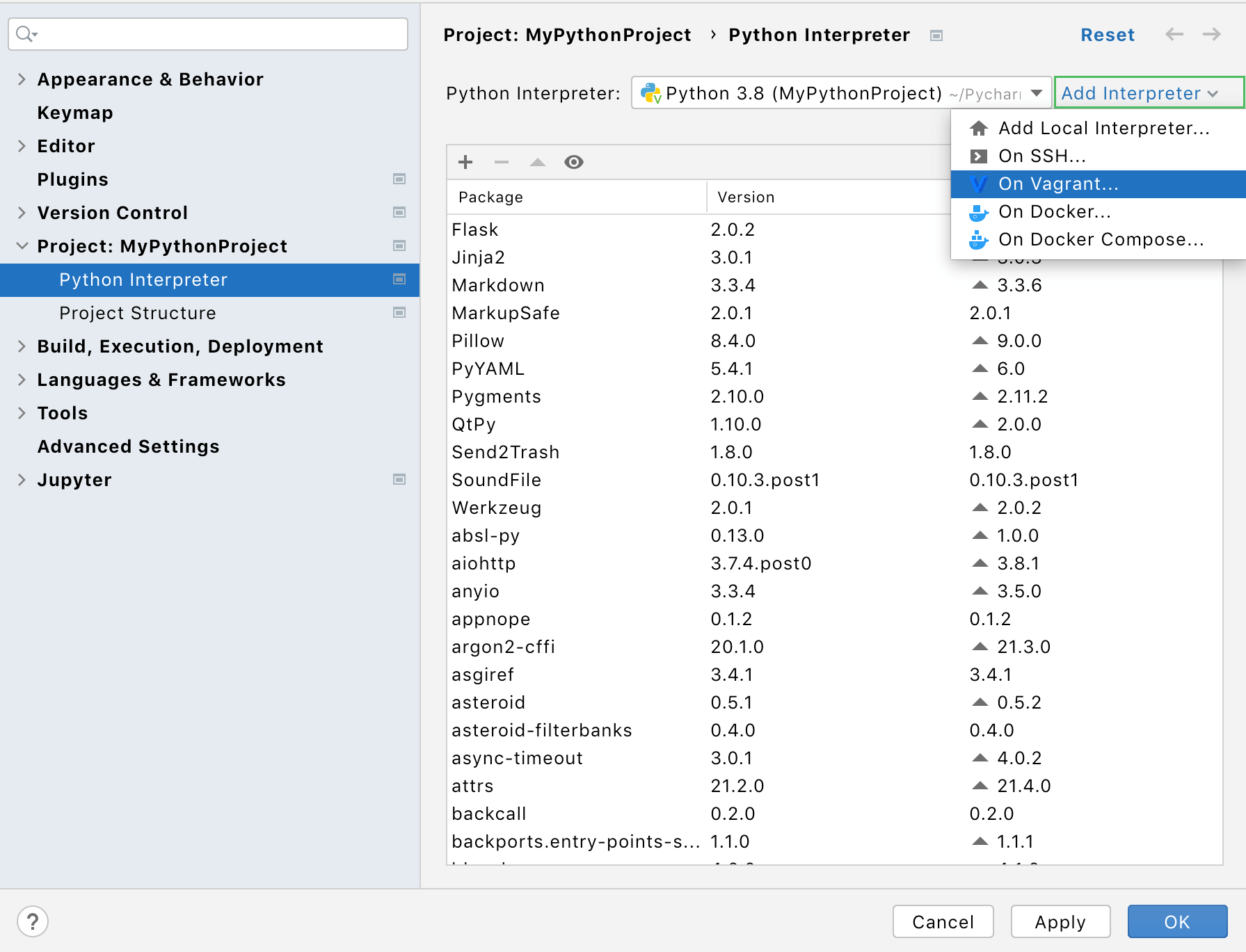
Task: Click the upgrade package arrow icon
Action: [538, 162]
